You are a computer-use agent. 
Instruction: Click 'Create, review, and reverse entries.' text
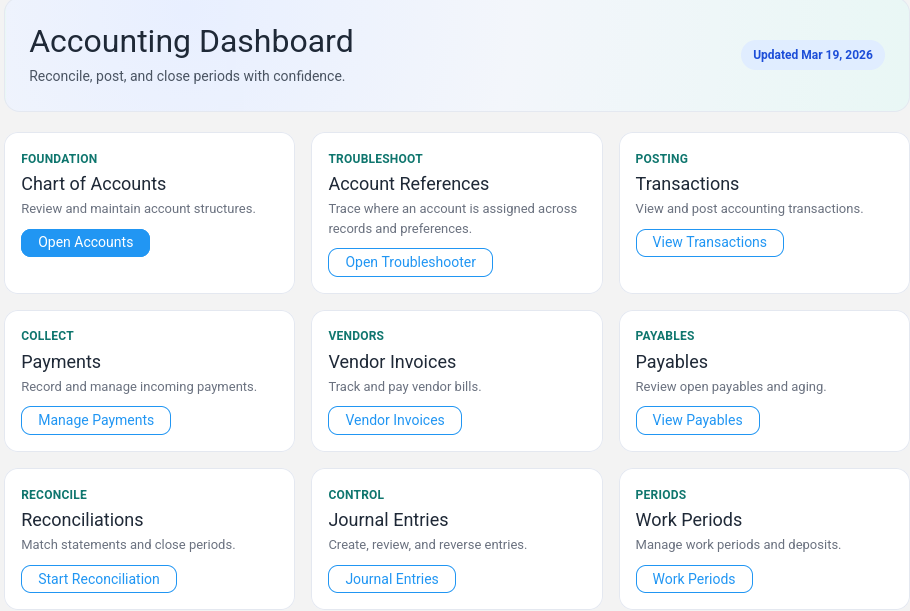428,545
